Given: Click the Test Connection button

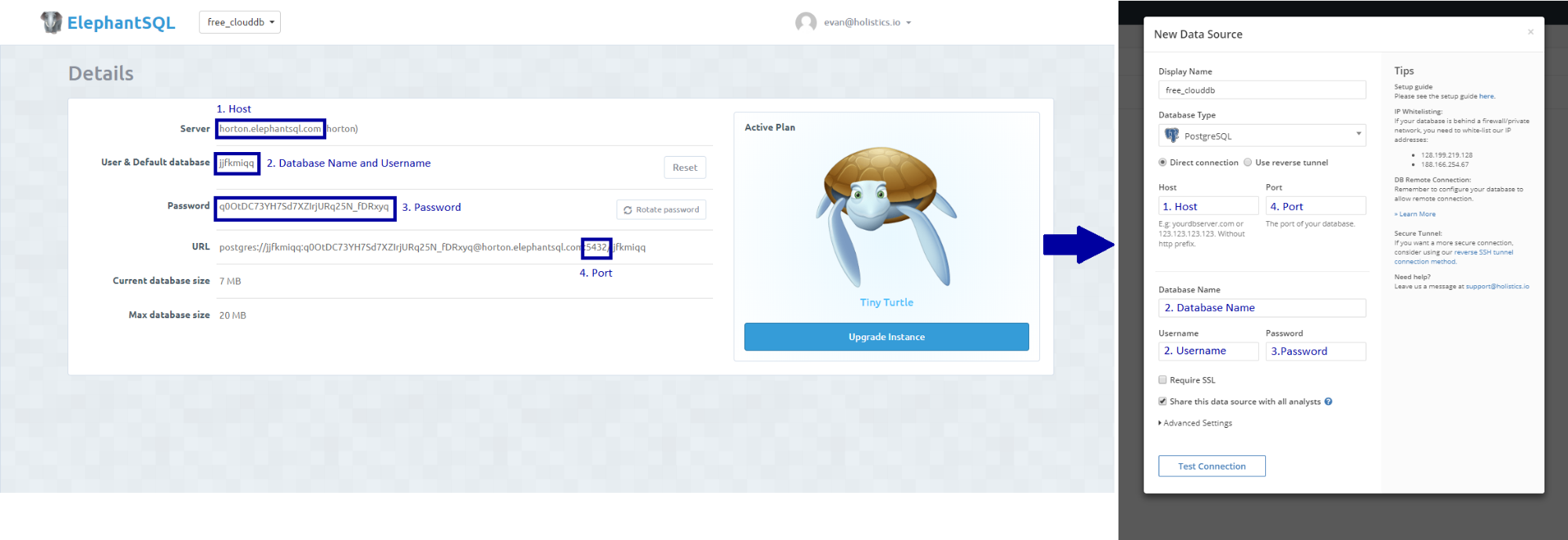Looking at the screenshot, I should click(1212, 466).
